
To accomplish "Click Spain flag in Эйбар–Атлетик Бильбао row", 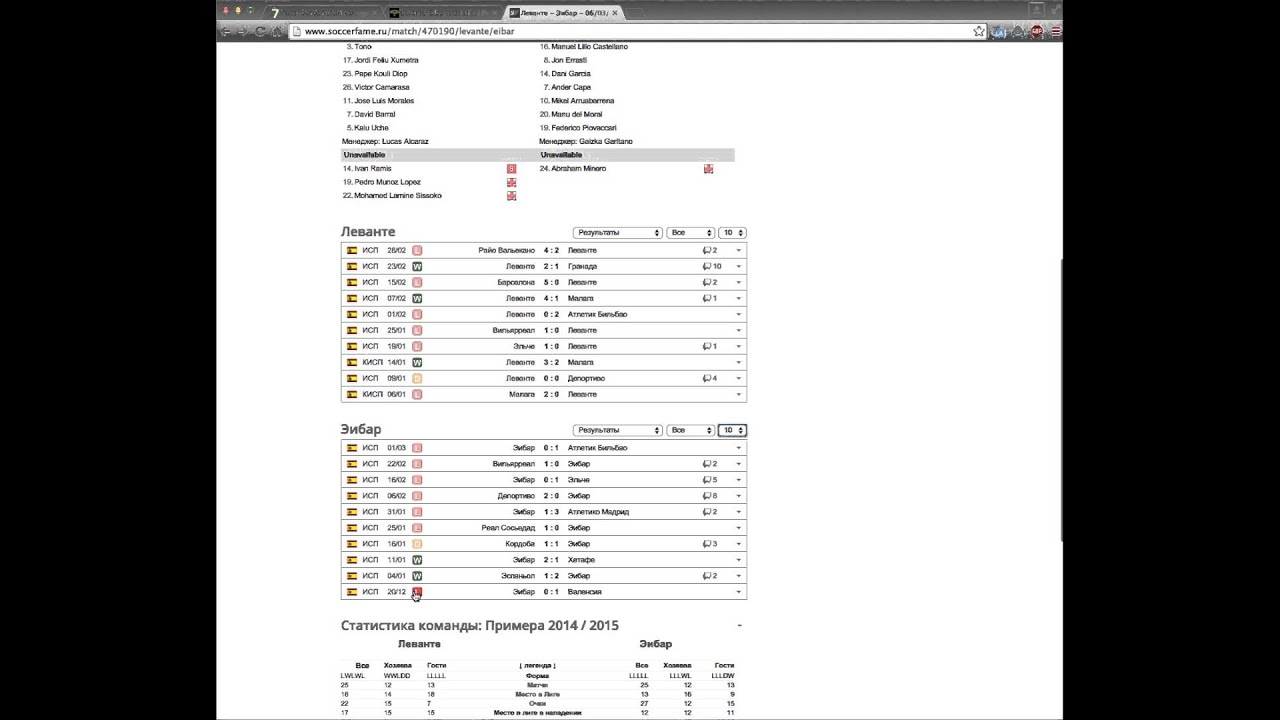I will point(352,448).
